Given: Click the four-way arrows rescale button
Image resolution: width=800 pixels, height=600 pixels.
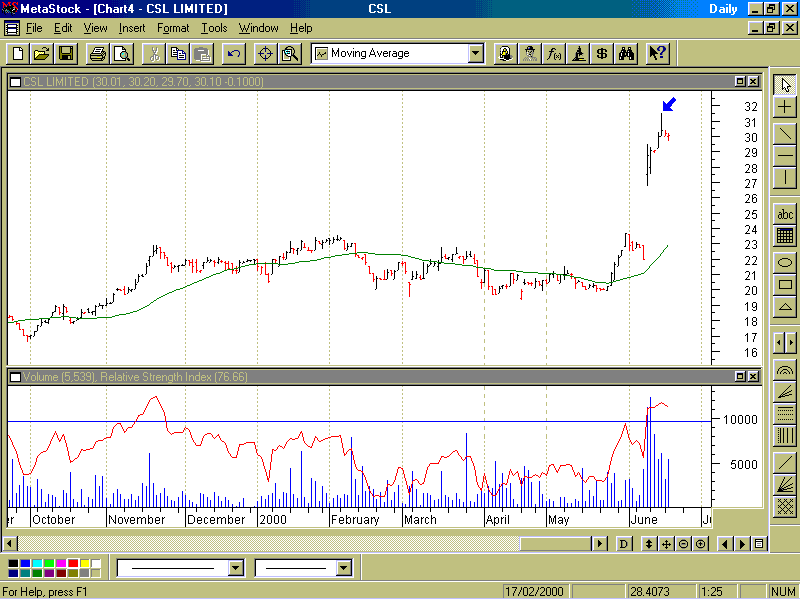Looking at the screenshot, I should [x=666, y=544].
